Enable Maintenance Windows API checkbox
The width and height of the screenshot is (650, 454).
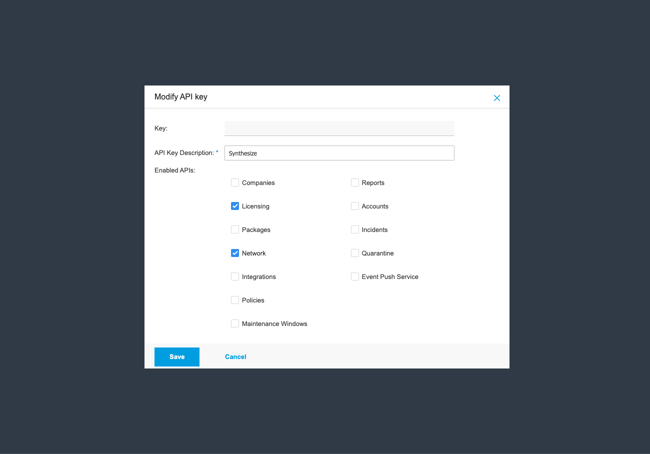point(235,324)
